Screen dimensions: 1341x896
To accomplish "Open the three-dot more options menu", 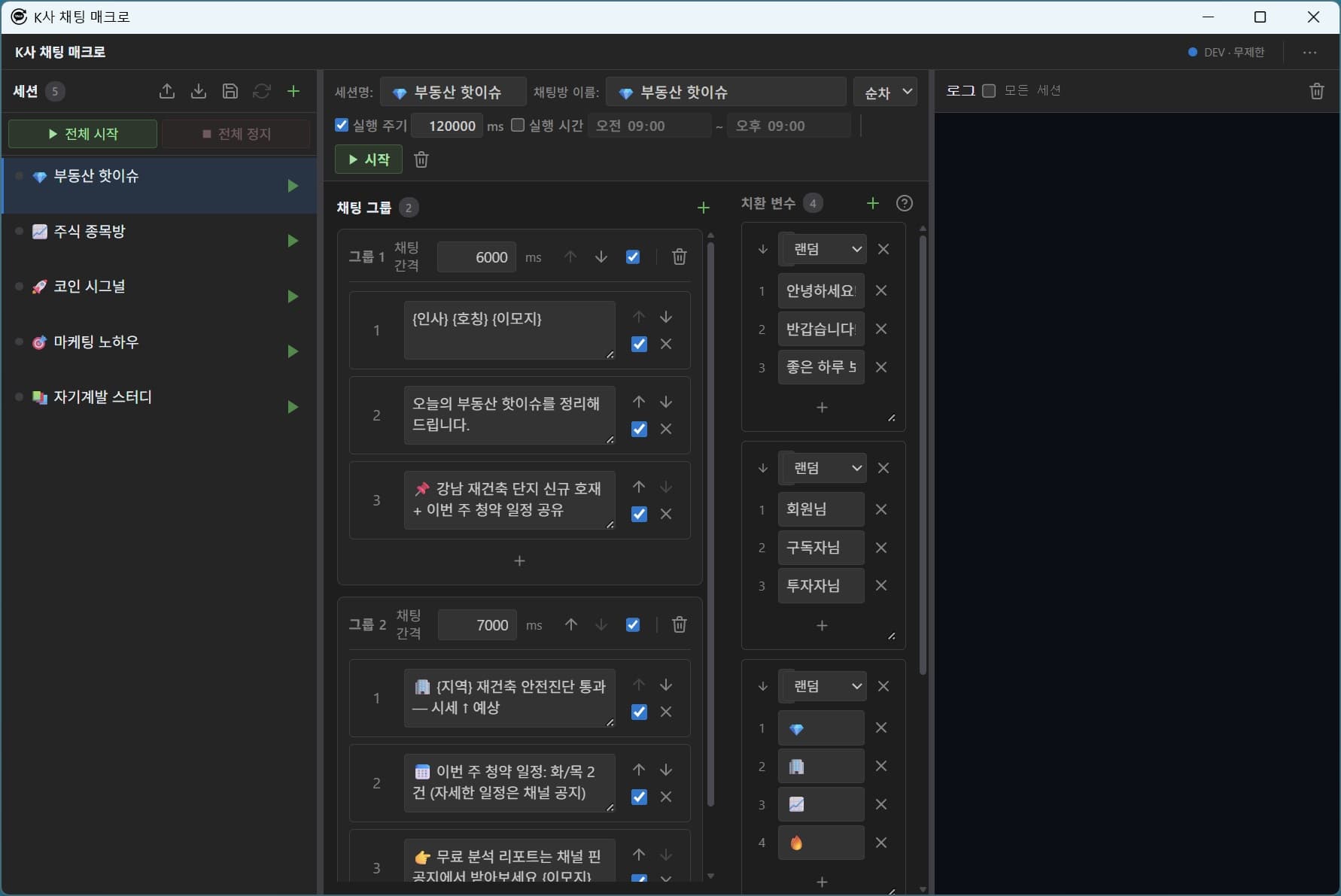I will pos(1310,52).
